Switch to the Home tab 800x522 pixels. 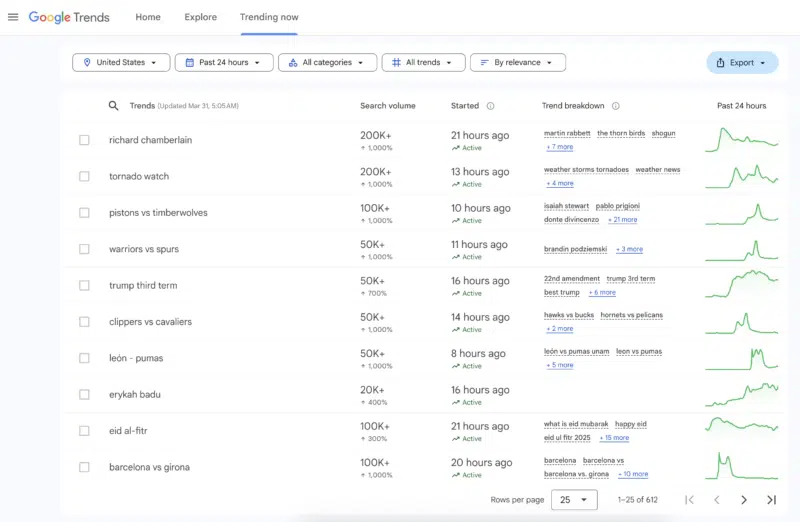148,17
